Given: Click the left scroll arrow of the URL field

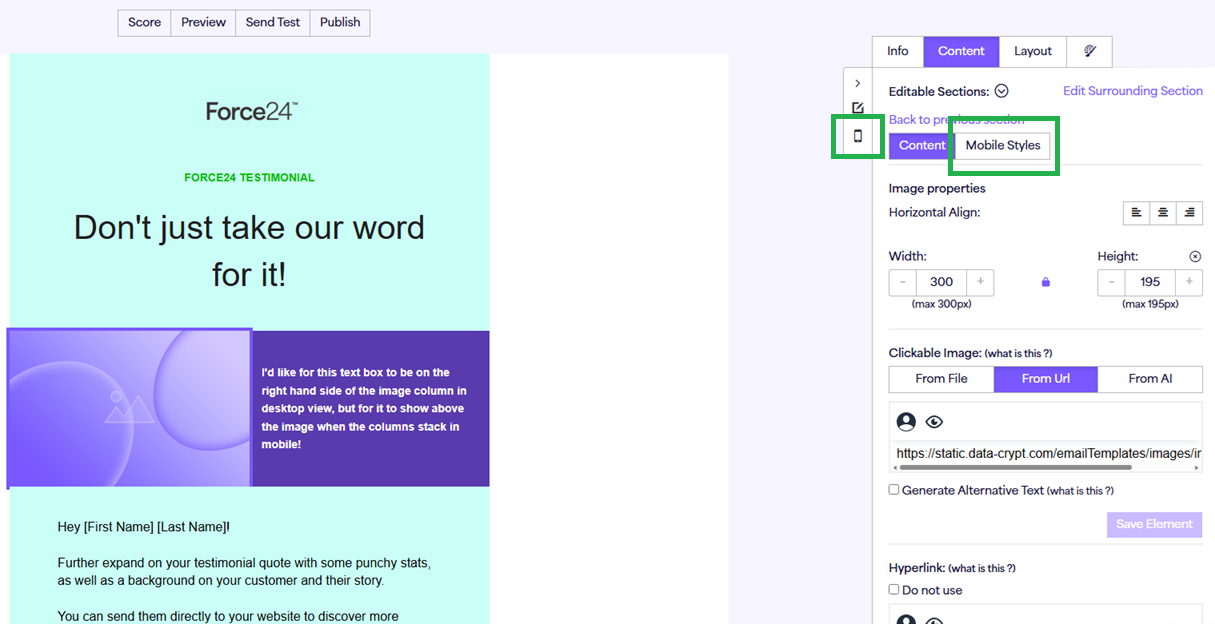Looking at the screenshot, I should (894, 467).
